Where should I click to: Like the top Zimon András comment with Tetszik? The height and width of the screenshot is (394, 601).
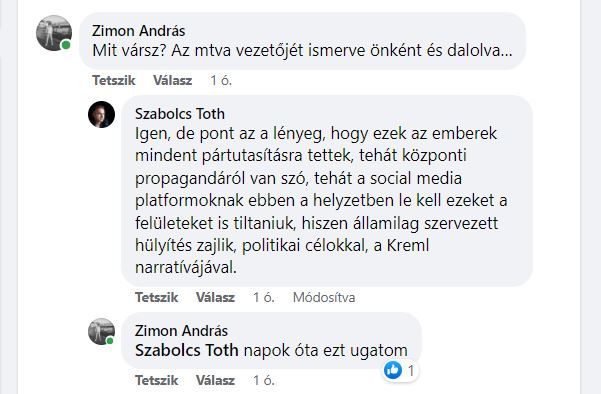114,80
